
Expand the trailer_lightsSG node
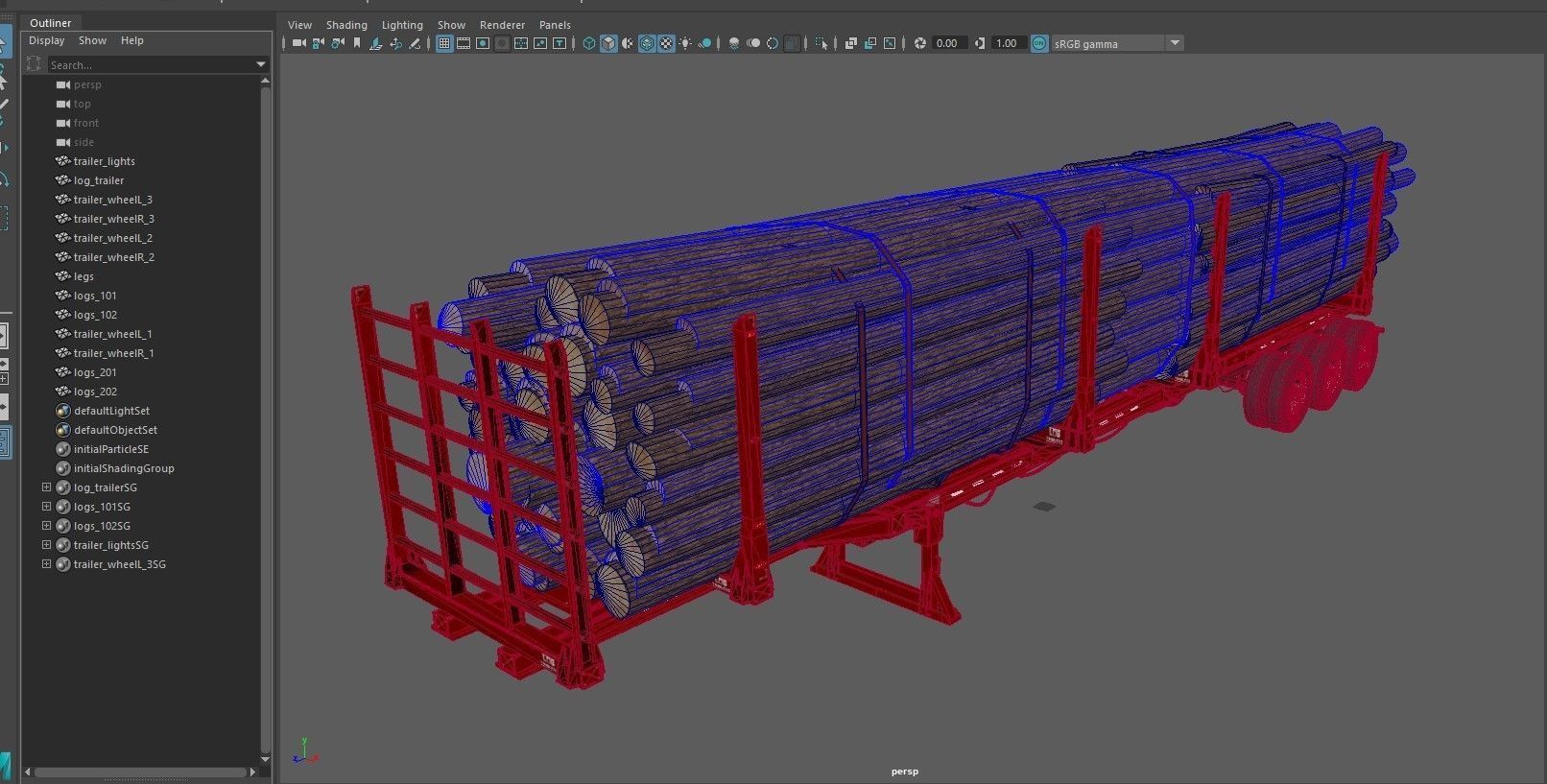tap(46, 545)
